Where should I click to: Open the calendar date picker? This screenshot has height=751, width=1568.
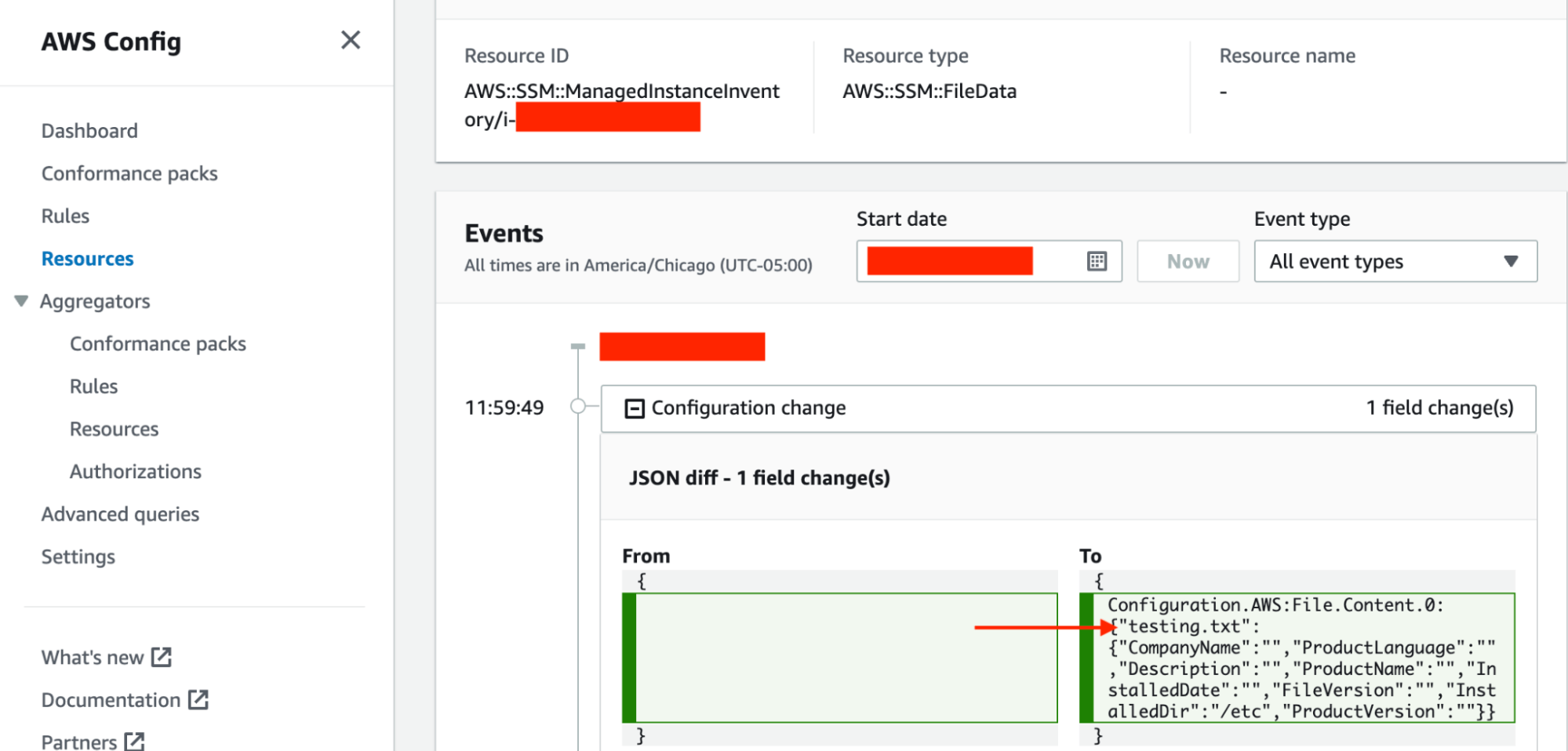point(1098,260)
